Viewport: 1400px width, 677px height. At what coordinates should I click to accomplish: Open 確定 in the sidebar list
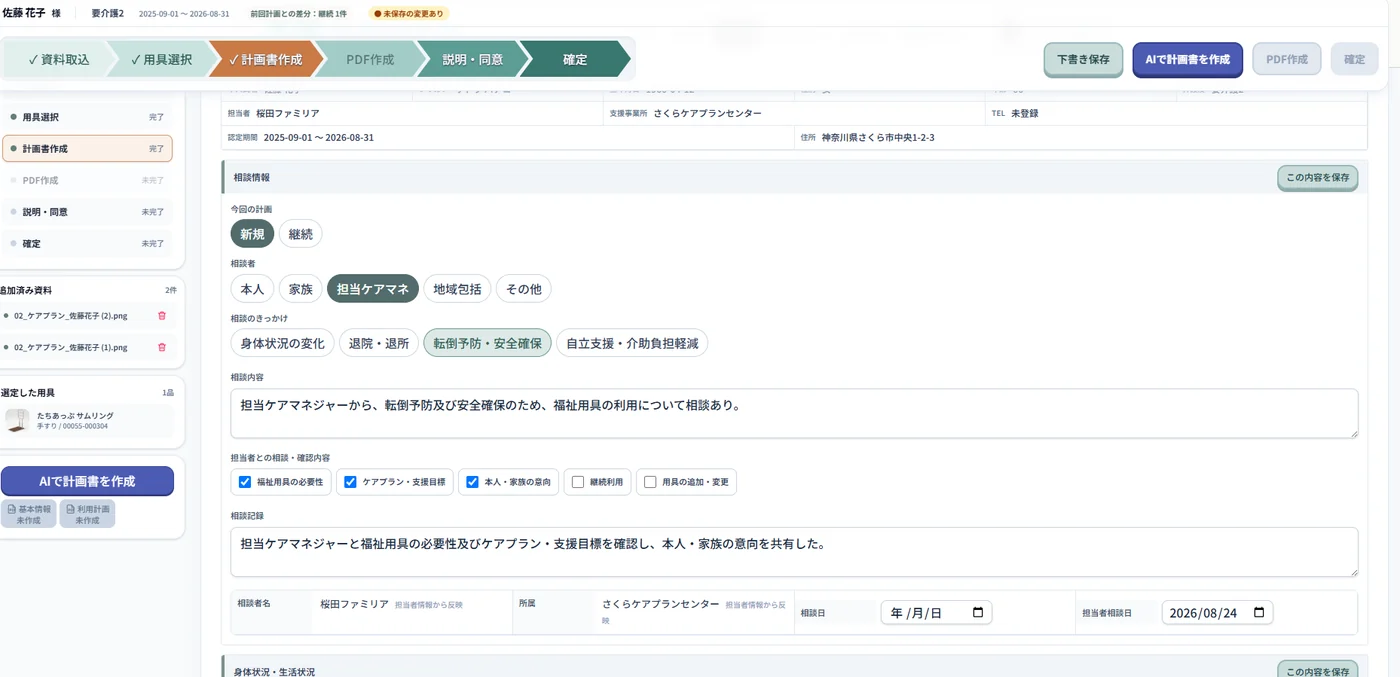[87, 244]
